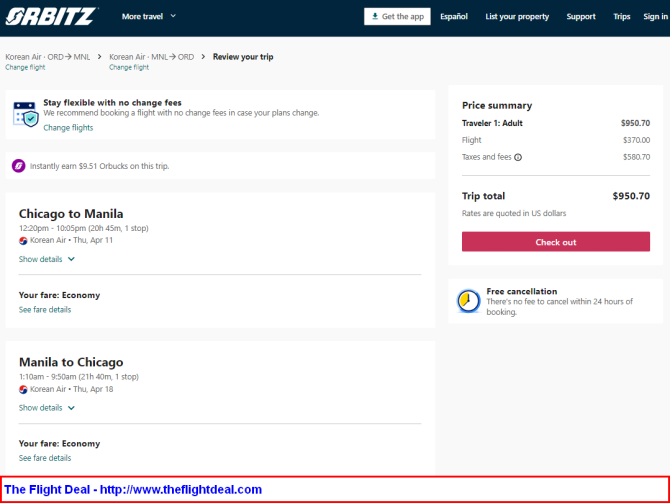670x503 pixels.
Task: Click the Stay flexible with no change fees heading
Action: [112, 103]
